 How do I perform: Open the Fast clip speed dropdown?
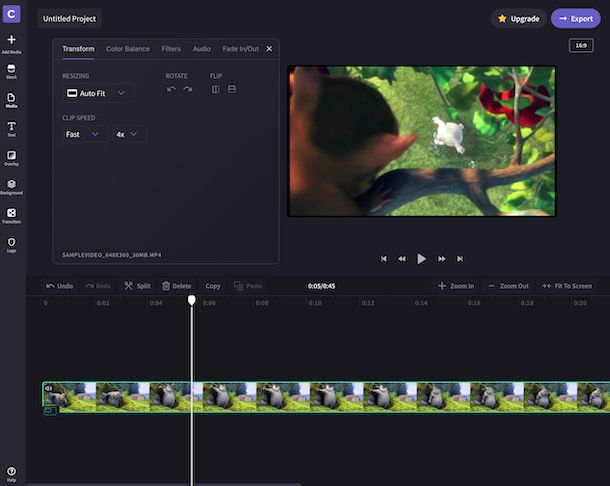[84, 134]
